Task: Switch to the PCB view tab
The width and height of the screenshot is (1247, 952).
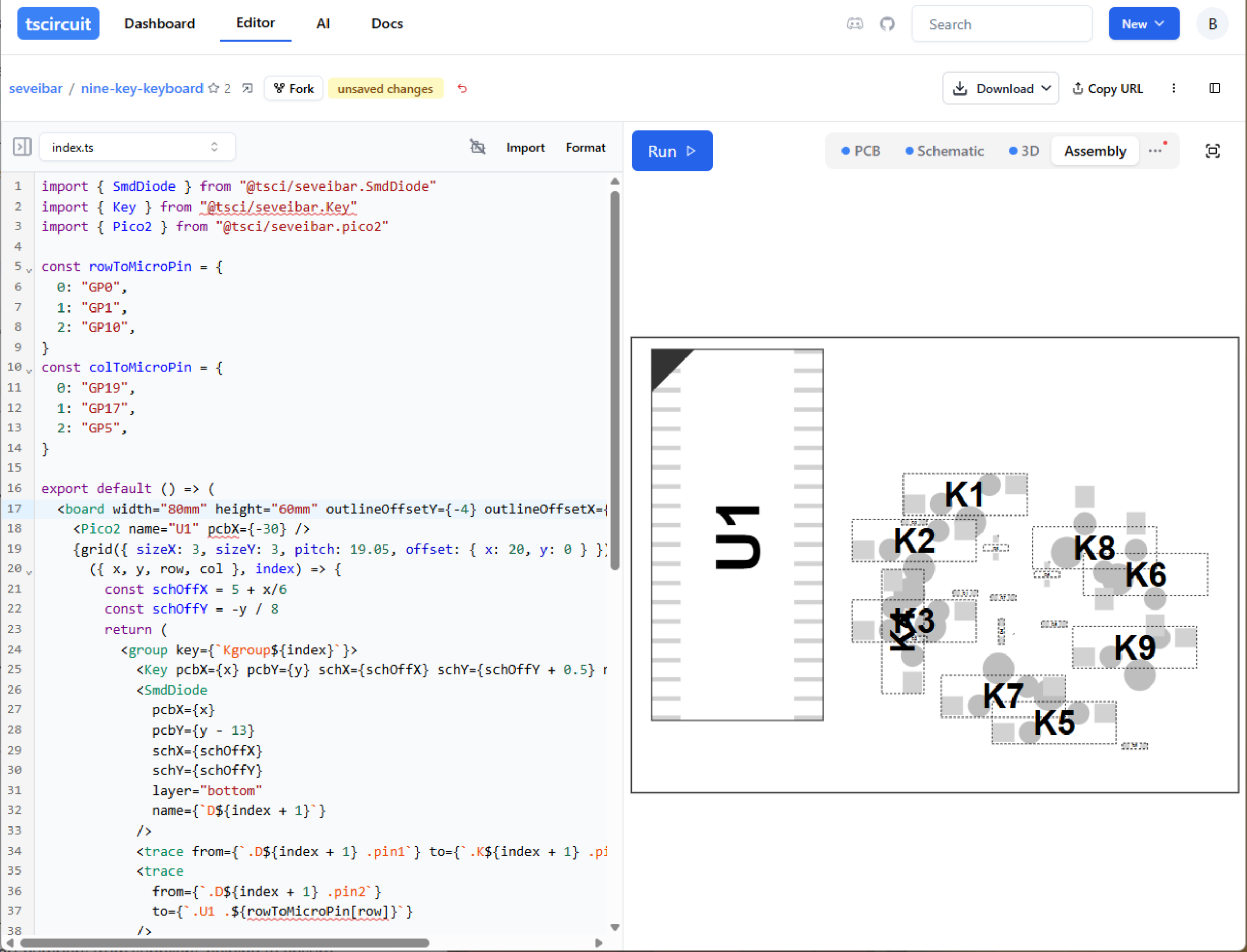Action: tap(861, 151)
